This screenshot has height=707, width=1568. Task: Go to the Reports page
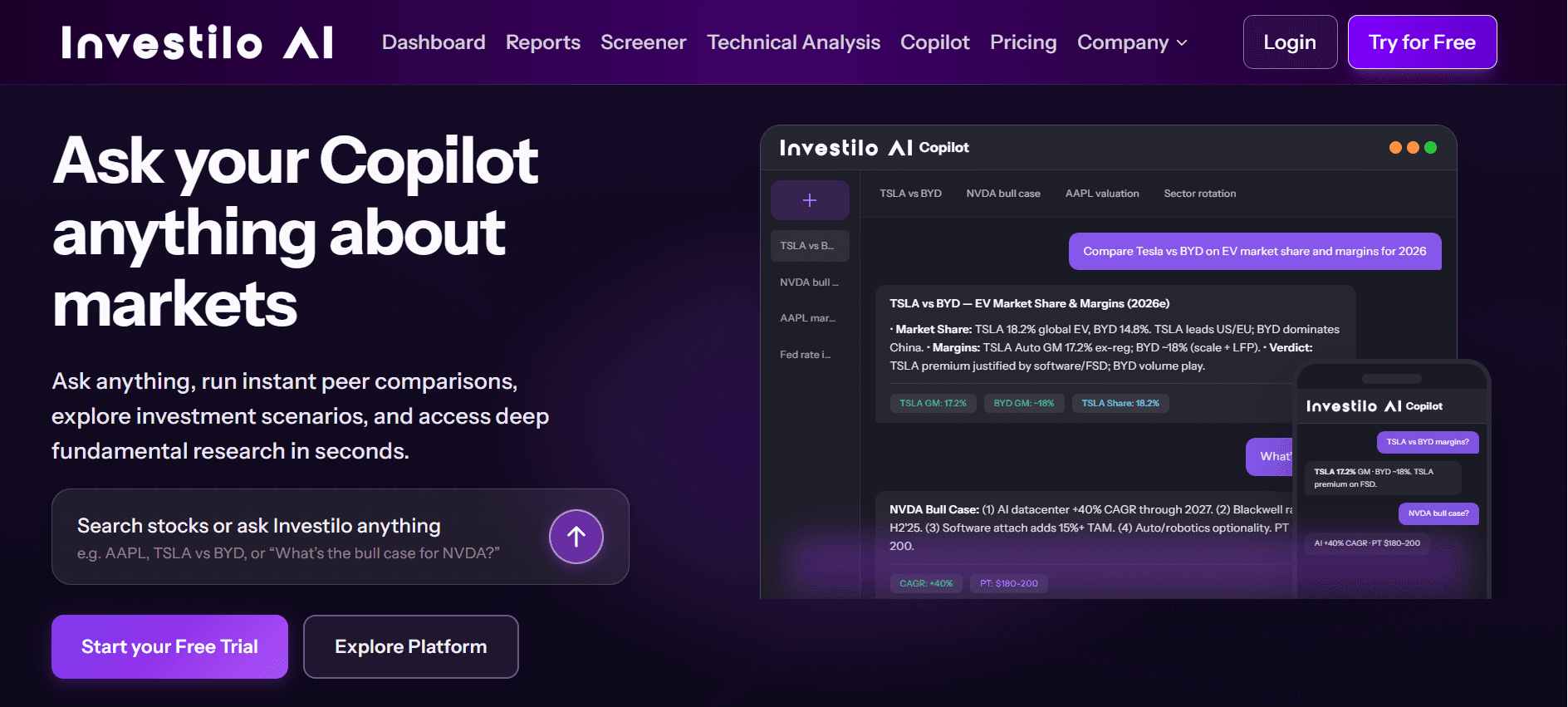[543, 42]
